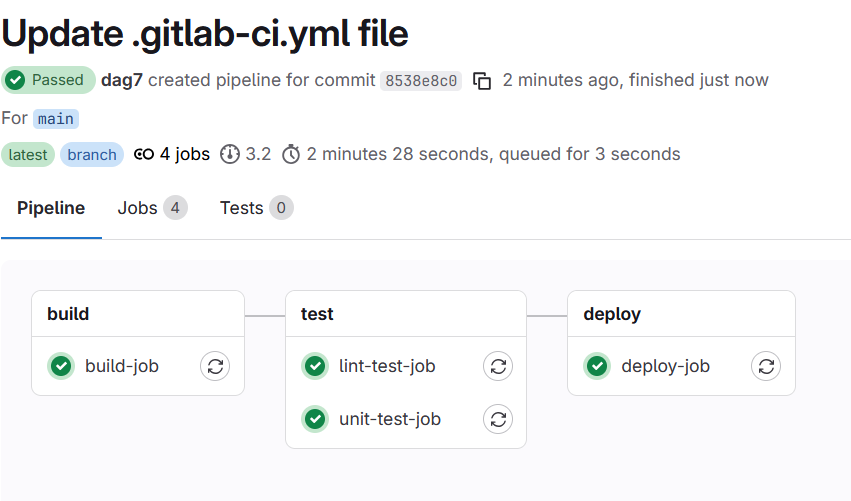The width and height of the screenshot is (851, 501).
Task: Open the build-job details
Action: pos(122,366)
